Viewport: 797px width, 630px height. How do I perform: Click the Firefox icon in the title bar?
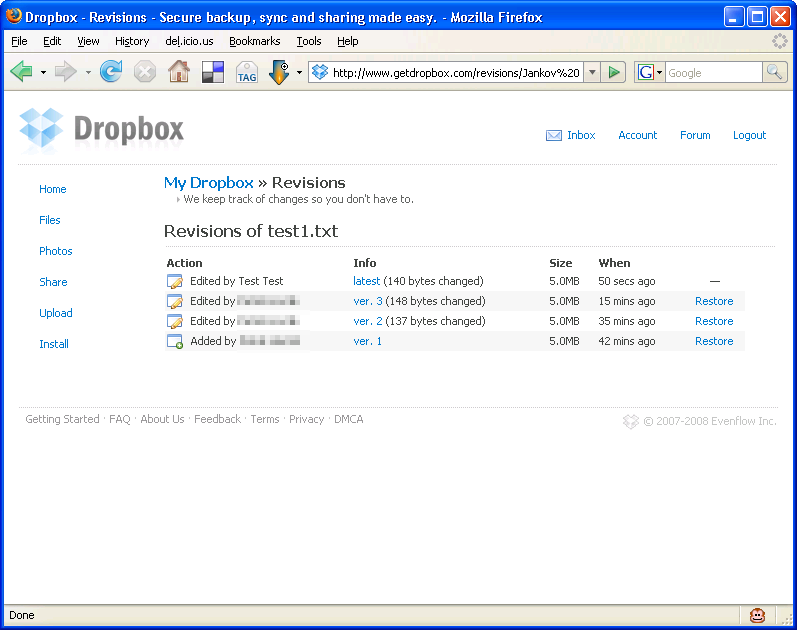tap(13, 16)
